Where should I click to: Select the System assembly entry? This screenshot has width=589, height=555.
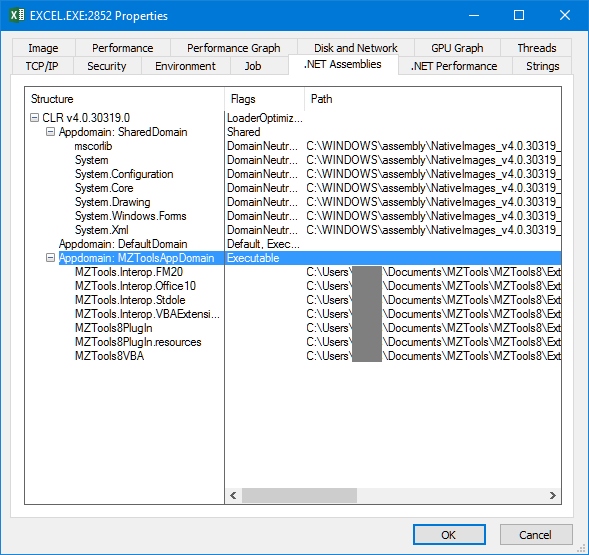click(91, 160)
